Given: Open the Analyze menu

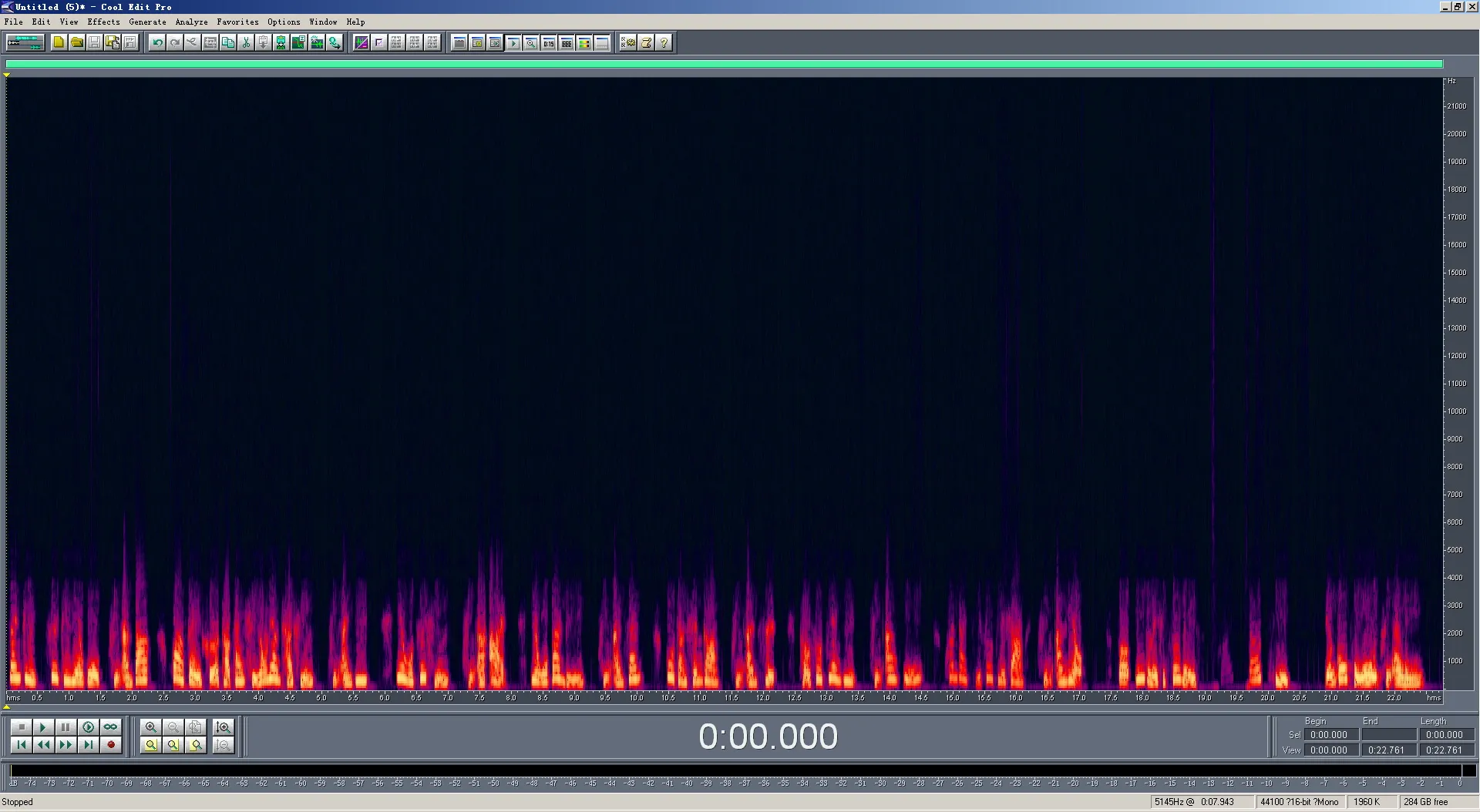Looking at the screenshot, I should pos(191,22).
